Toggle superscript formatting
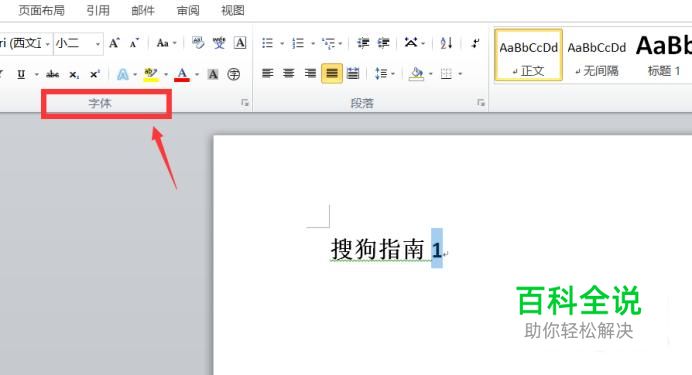 tap(94, 74)
